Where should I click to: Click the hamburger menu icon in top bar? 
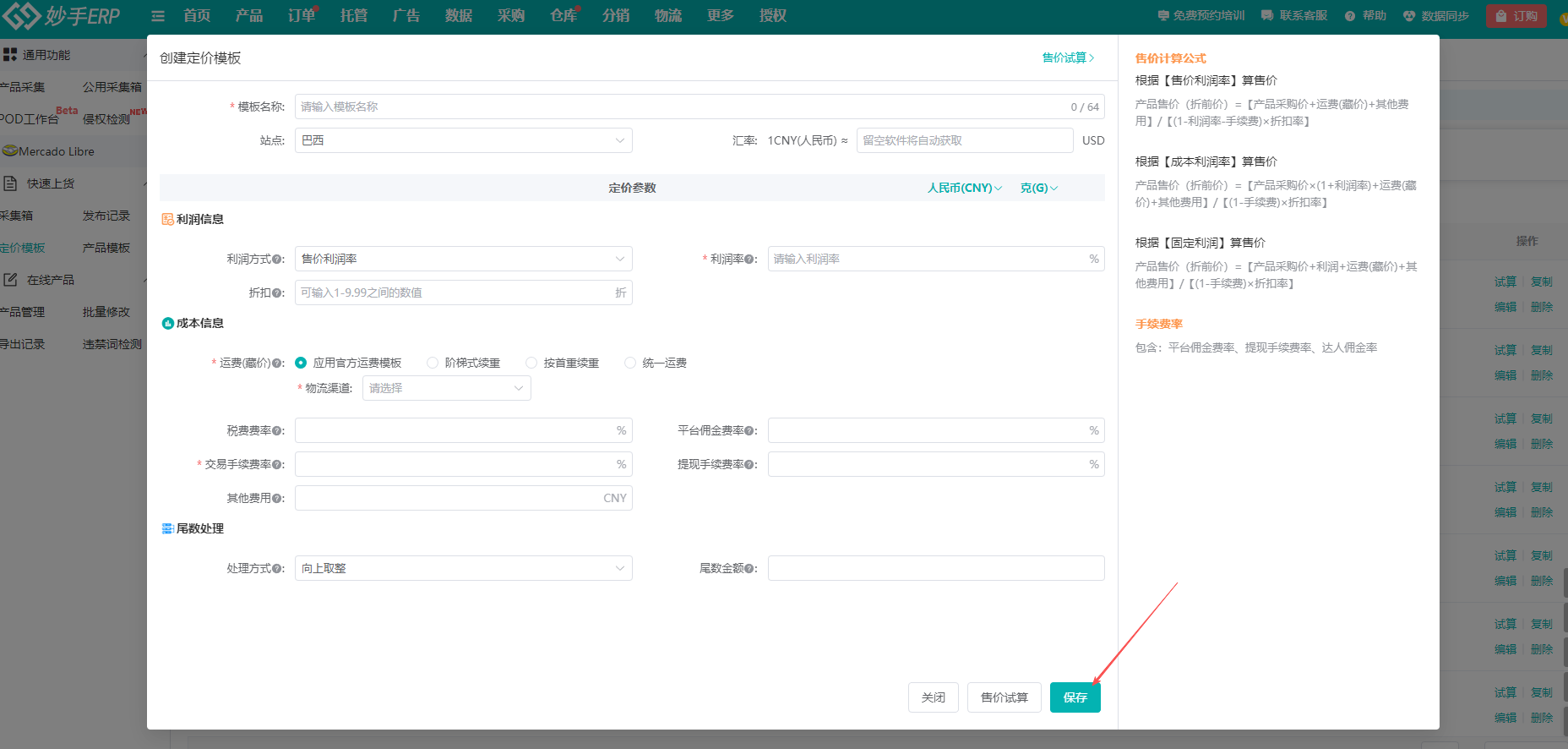pyautogui.click(x=158, y=16)
